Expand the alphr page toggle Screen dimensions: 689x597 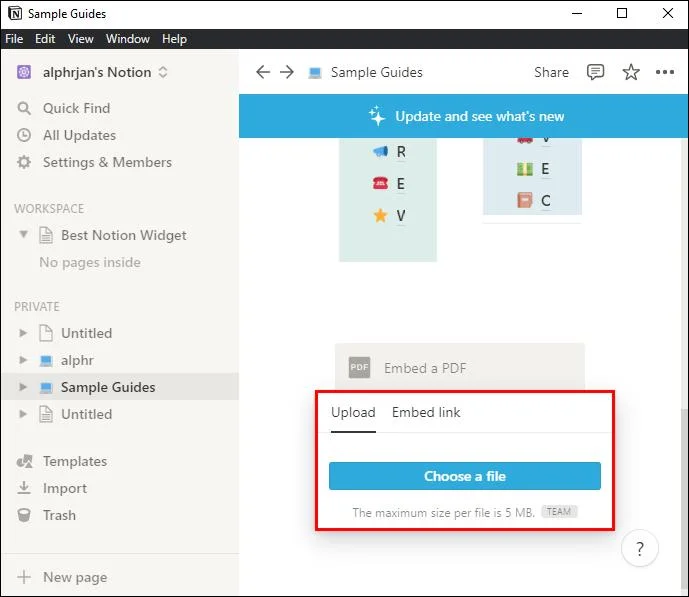(23, 360)
